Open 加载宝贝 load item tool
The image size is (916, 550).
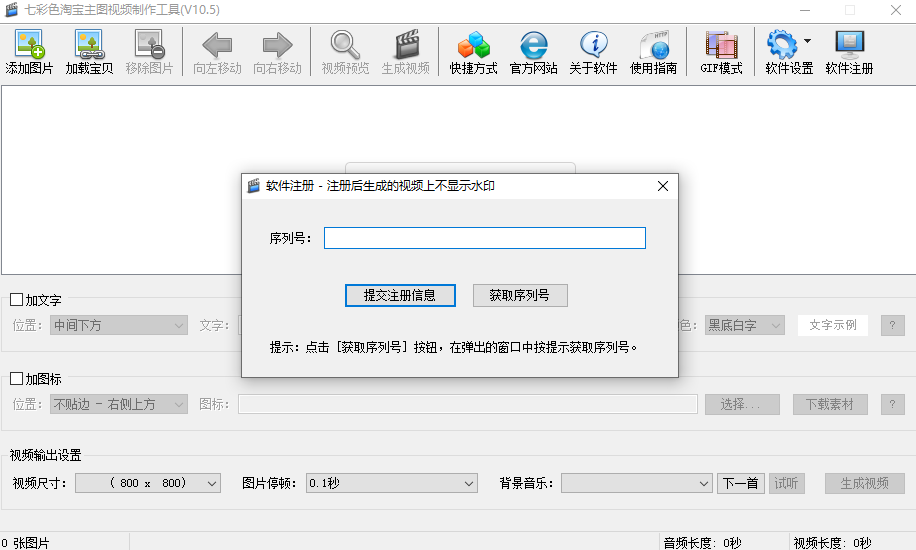(x=89, y=51)
